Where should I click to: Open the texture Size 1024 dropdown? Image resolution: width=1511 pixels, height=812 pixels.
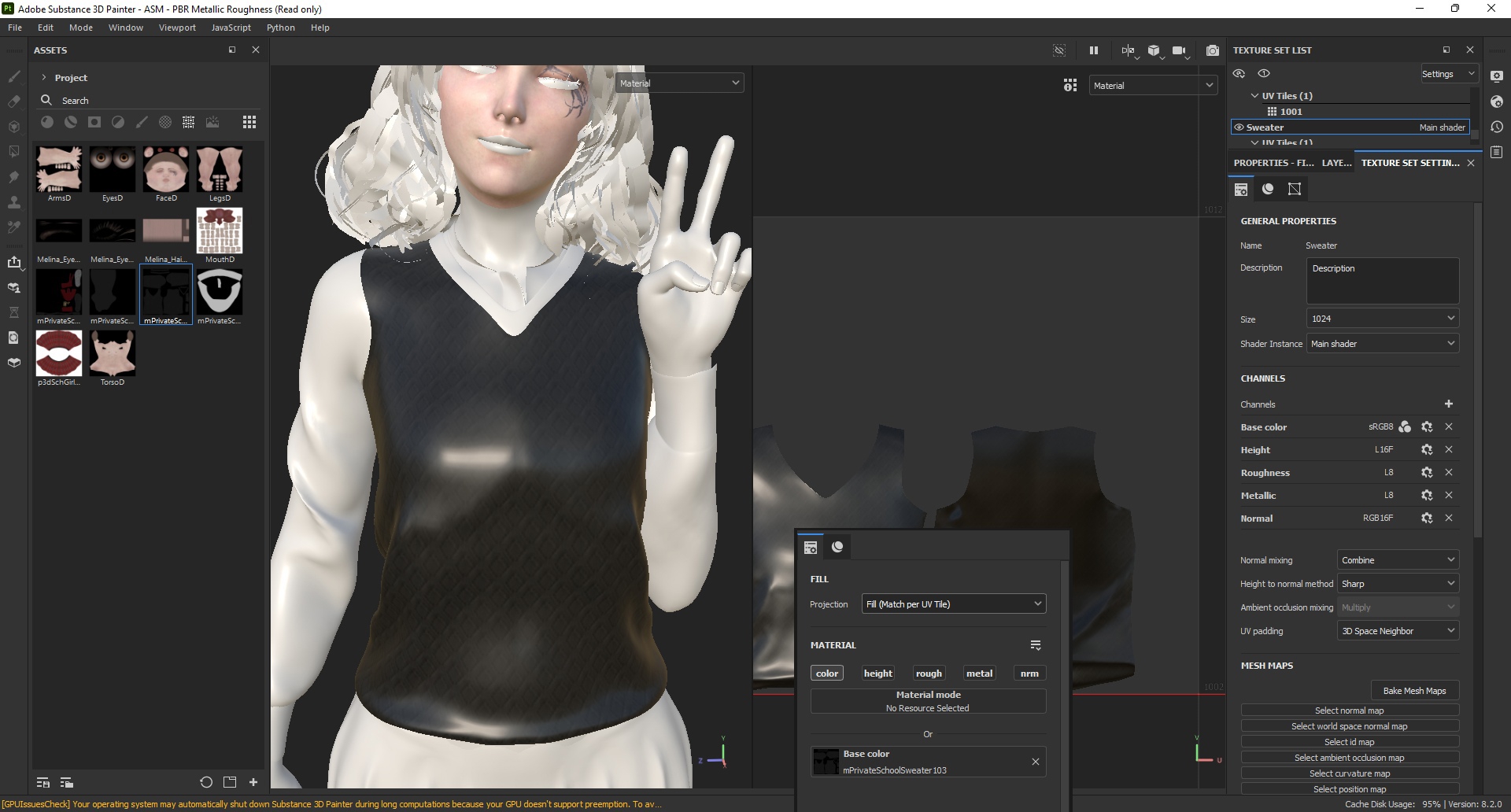click(x=1383, y=319)
